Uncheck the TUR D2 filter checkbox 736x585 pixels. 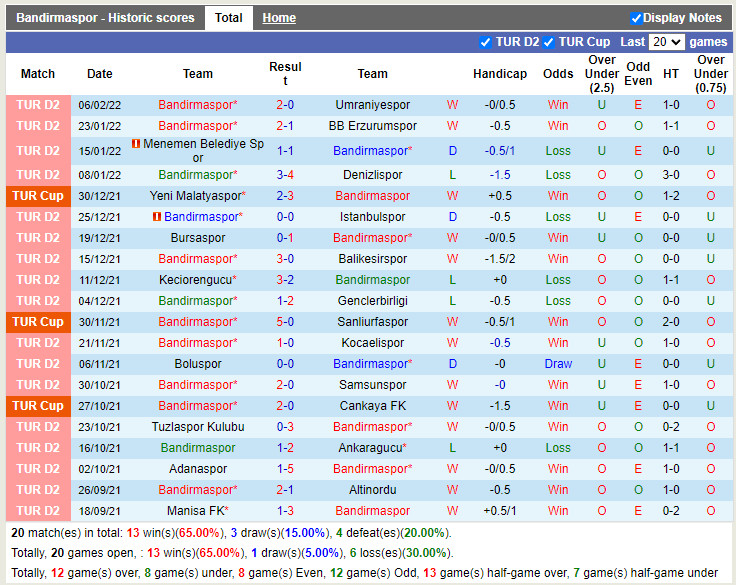click(x=486, y=42)
